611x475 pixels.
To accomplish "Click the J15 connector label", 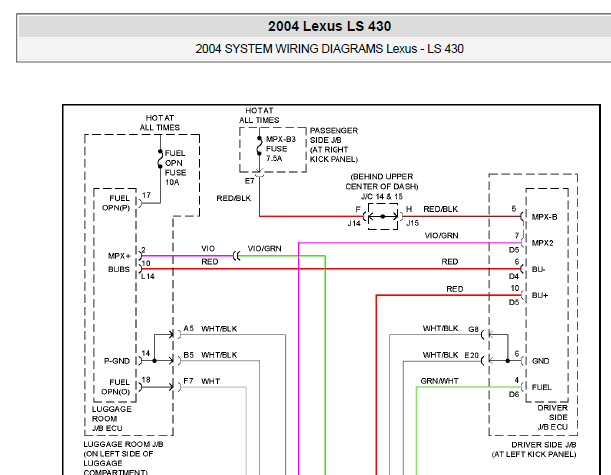I will pyautogui.click(x=412, y=223).
